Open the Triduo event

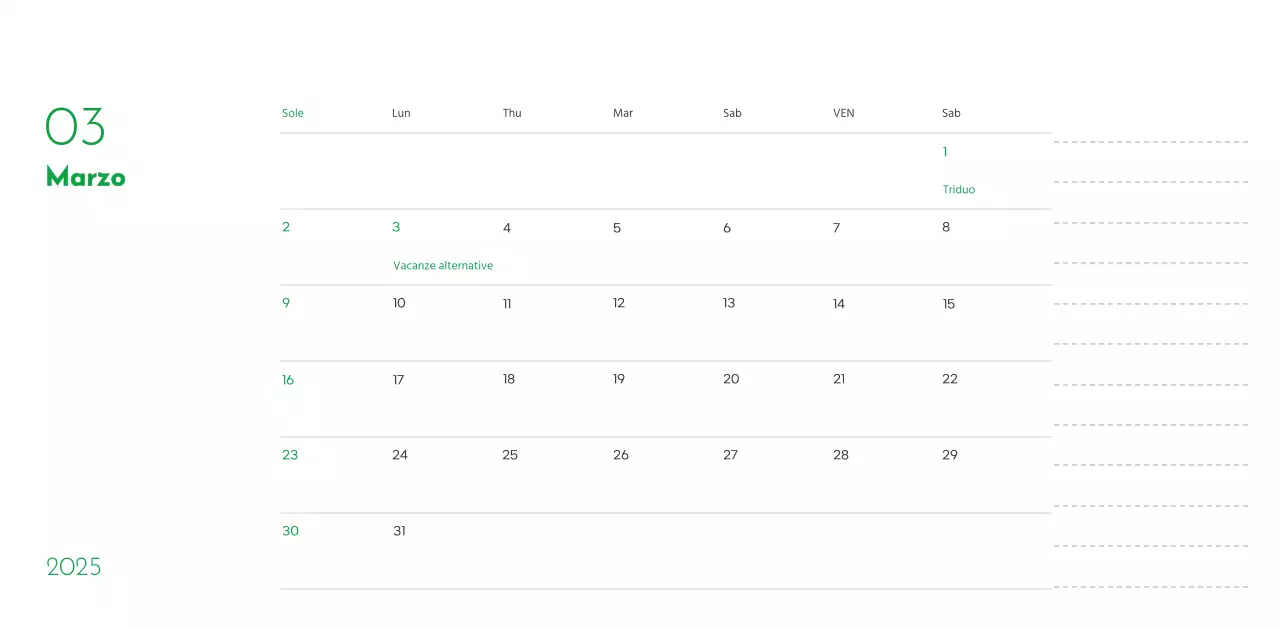pos(958,190)
